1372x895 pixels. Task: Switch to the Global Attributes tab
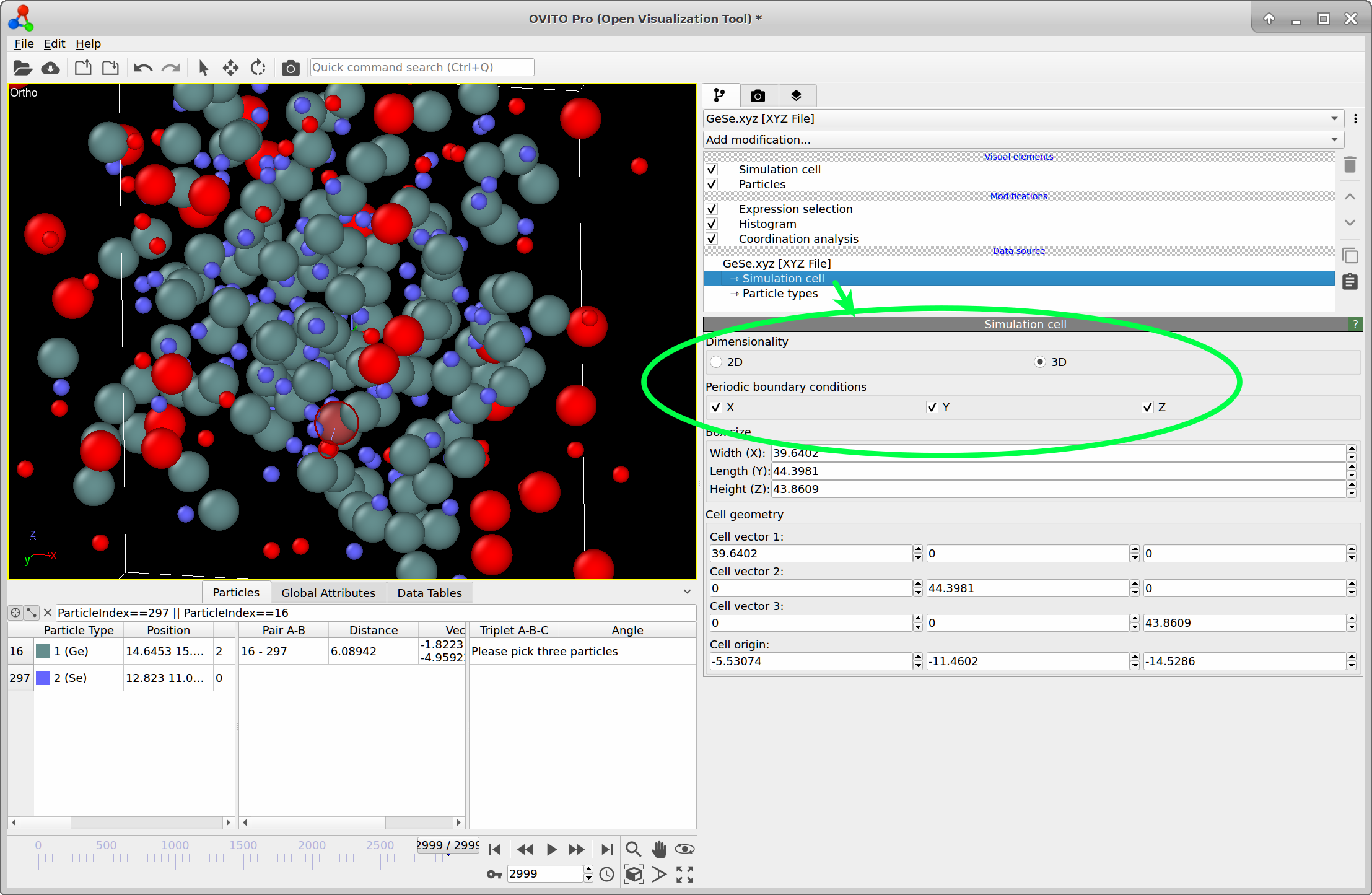(x=328, y=593)
